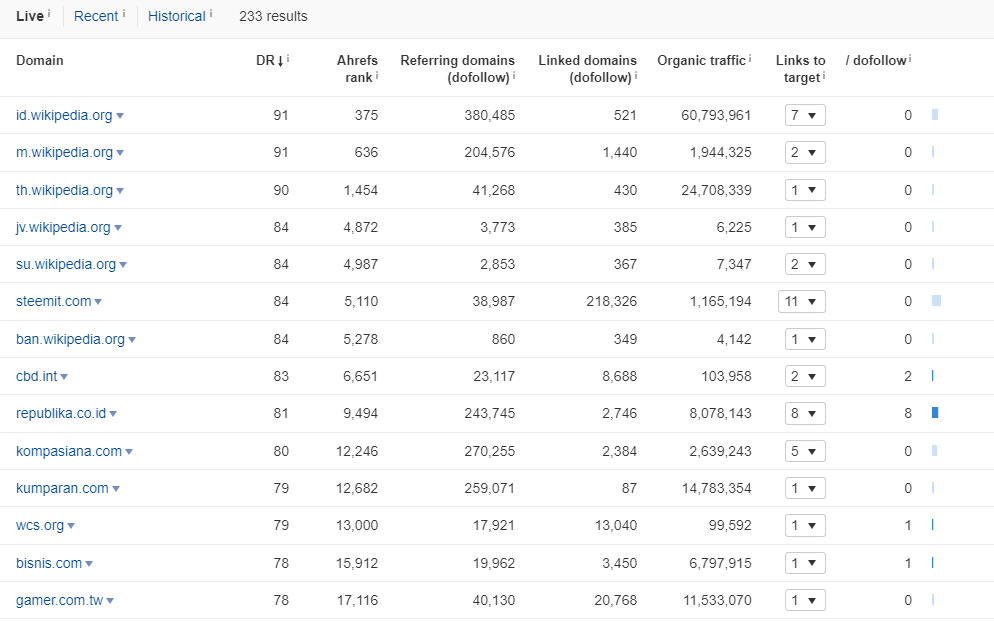Sort by / dofollow column header

(875, 60)
